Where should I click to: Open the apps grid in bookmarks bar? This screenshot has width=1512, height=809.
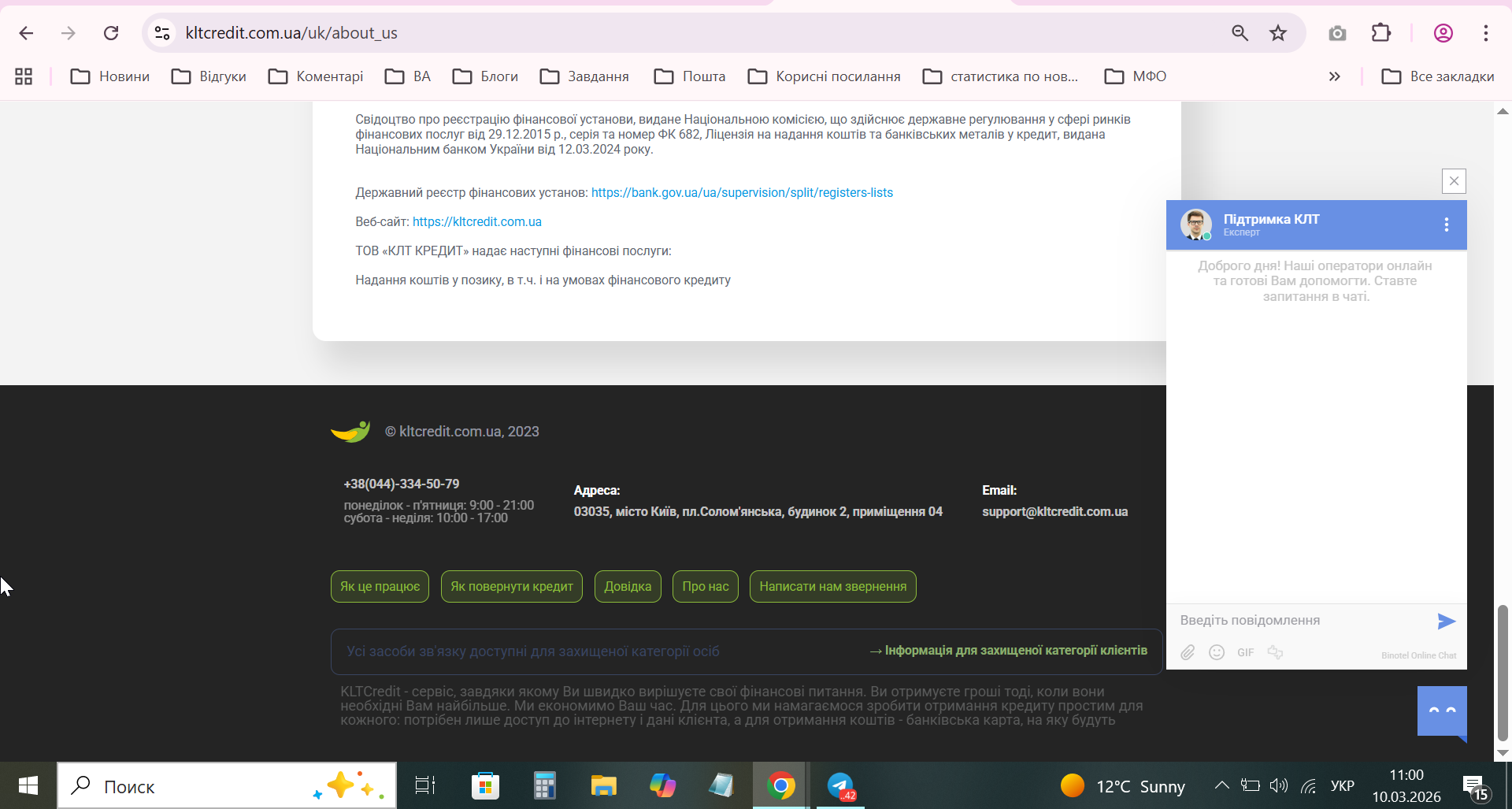[x=24, y=76]
